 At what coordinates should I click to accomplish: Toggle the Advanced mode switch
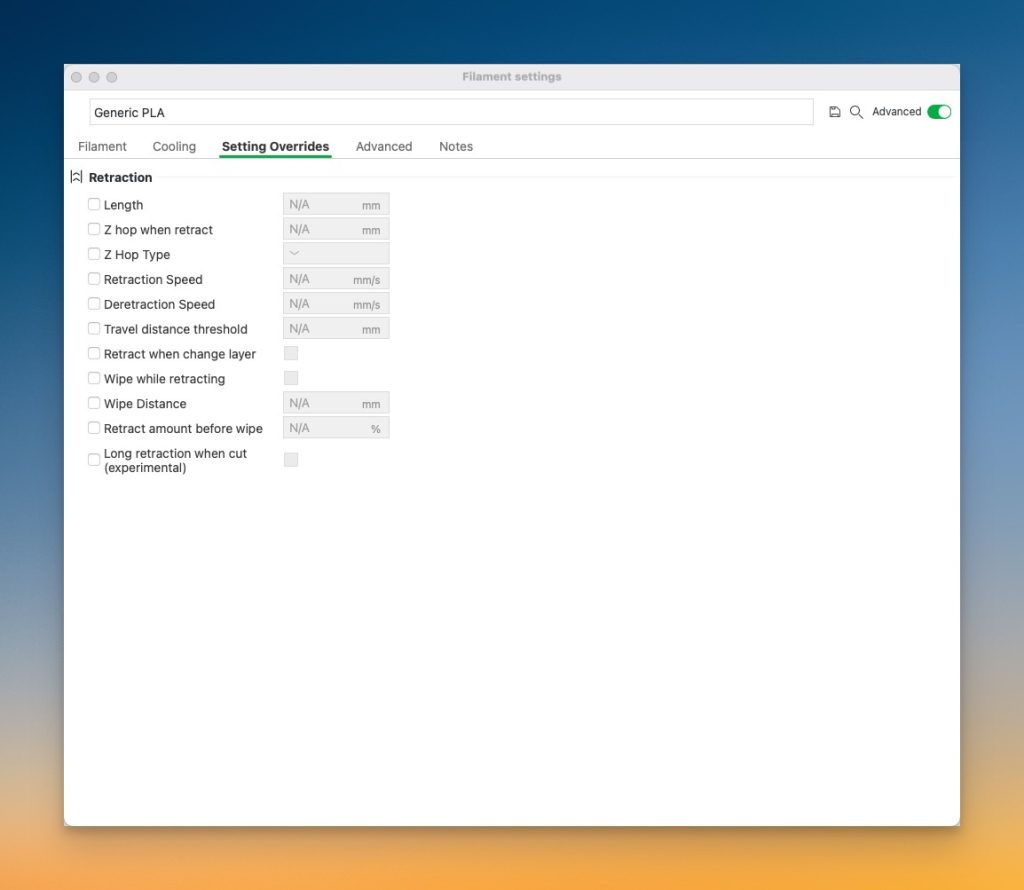[938, 112]
